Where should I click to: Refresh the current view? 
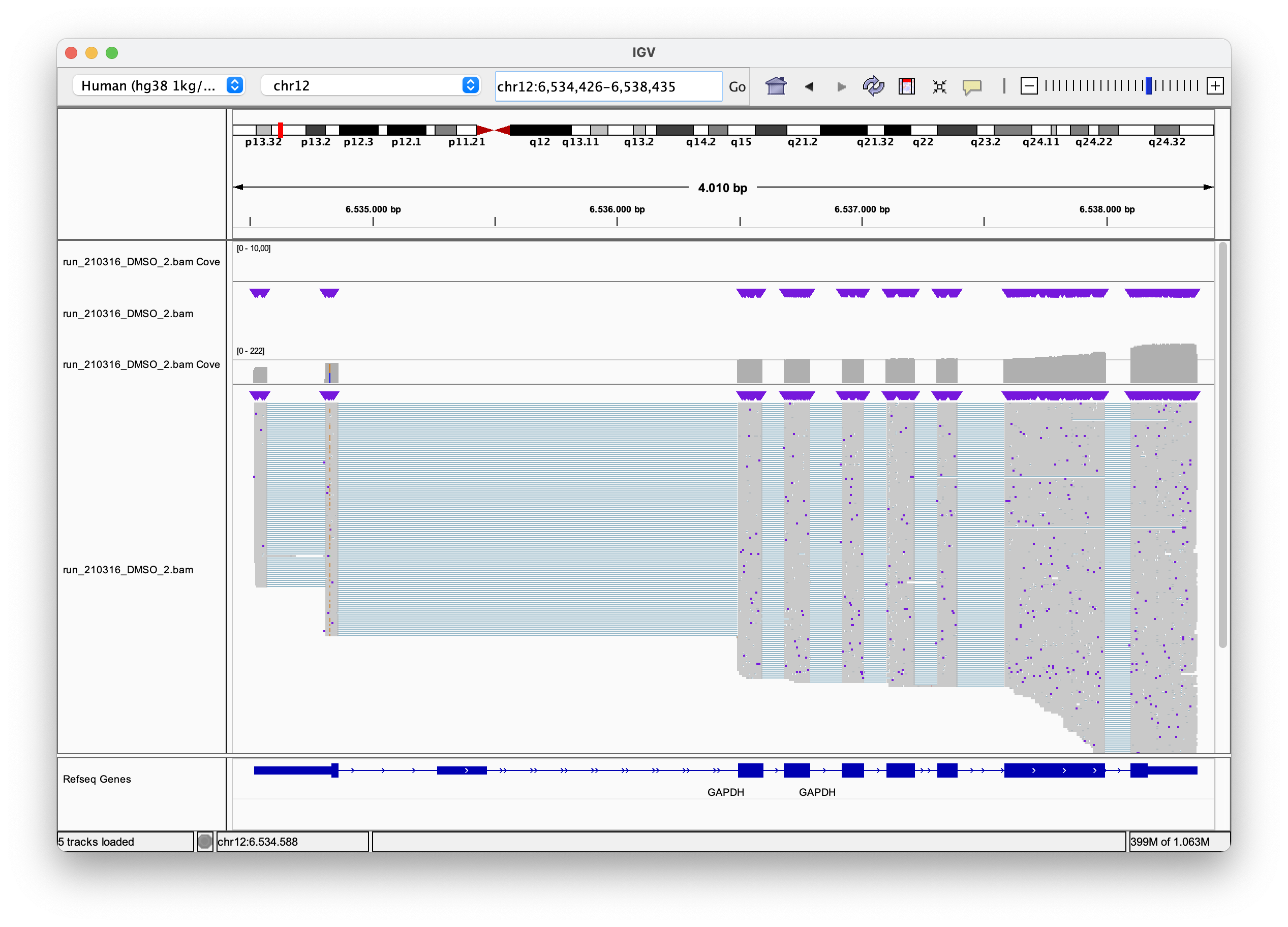coord(874,86)
